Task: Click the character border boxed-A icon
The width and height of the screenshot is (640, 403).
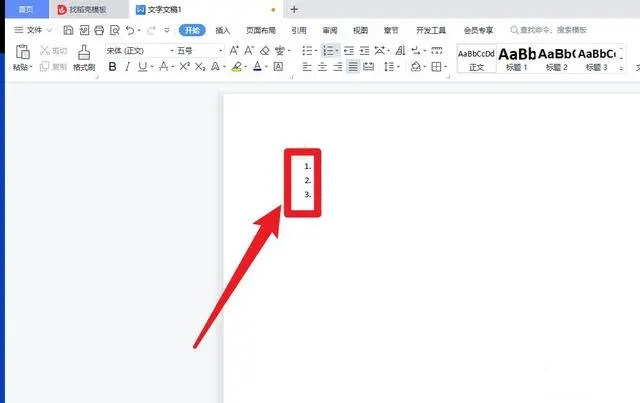Action: click(x=278, y=66)
